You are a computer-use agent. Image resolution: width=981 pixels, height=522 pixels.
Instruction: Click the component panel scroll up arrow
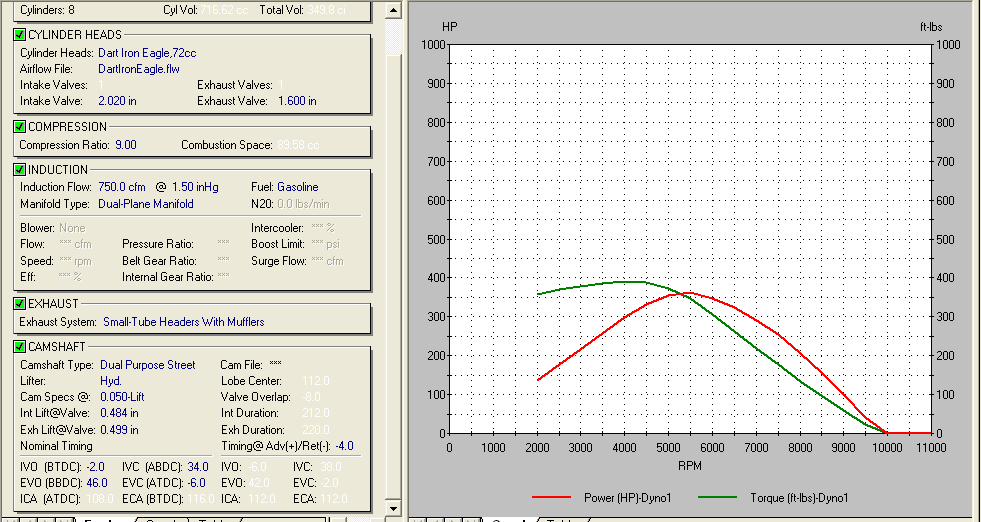pos(395,8)
